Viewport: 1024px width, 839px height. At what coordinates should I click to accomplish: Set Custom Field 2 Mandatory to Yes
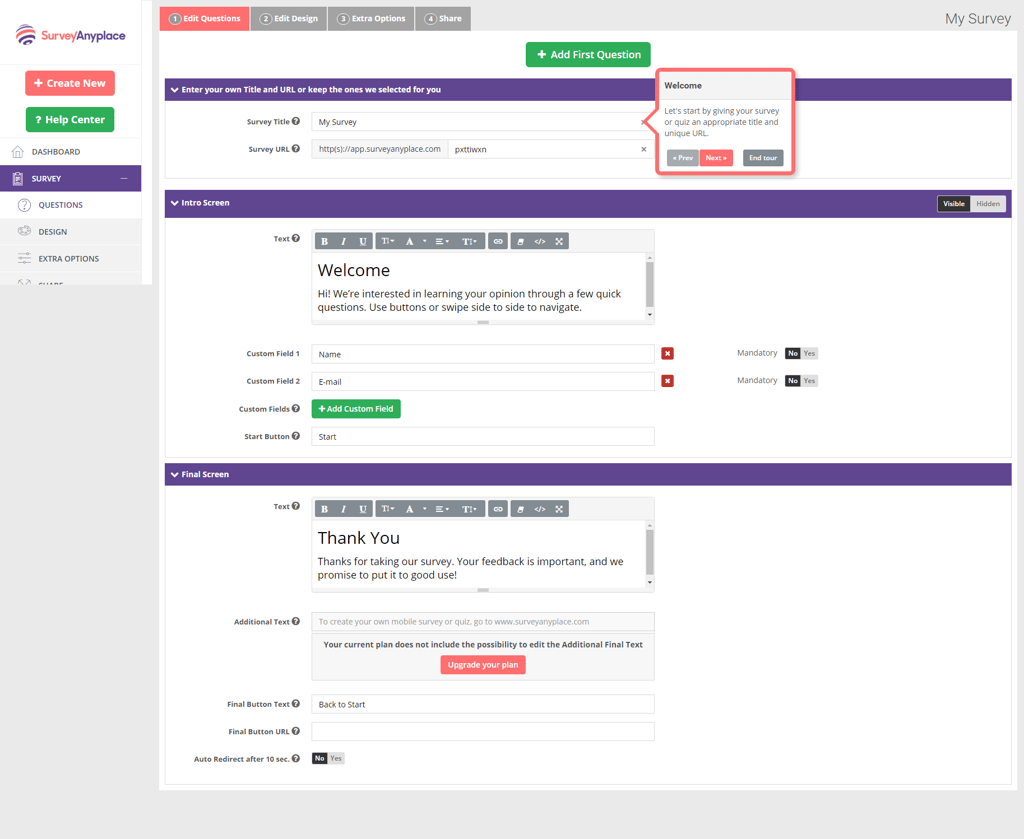coord(809,381)
